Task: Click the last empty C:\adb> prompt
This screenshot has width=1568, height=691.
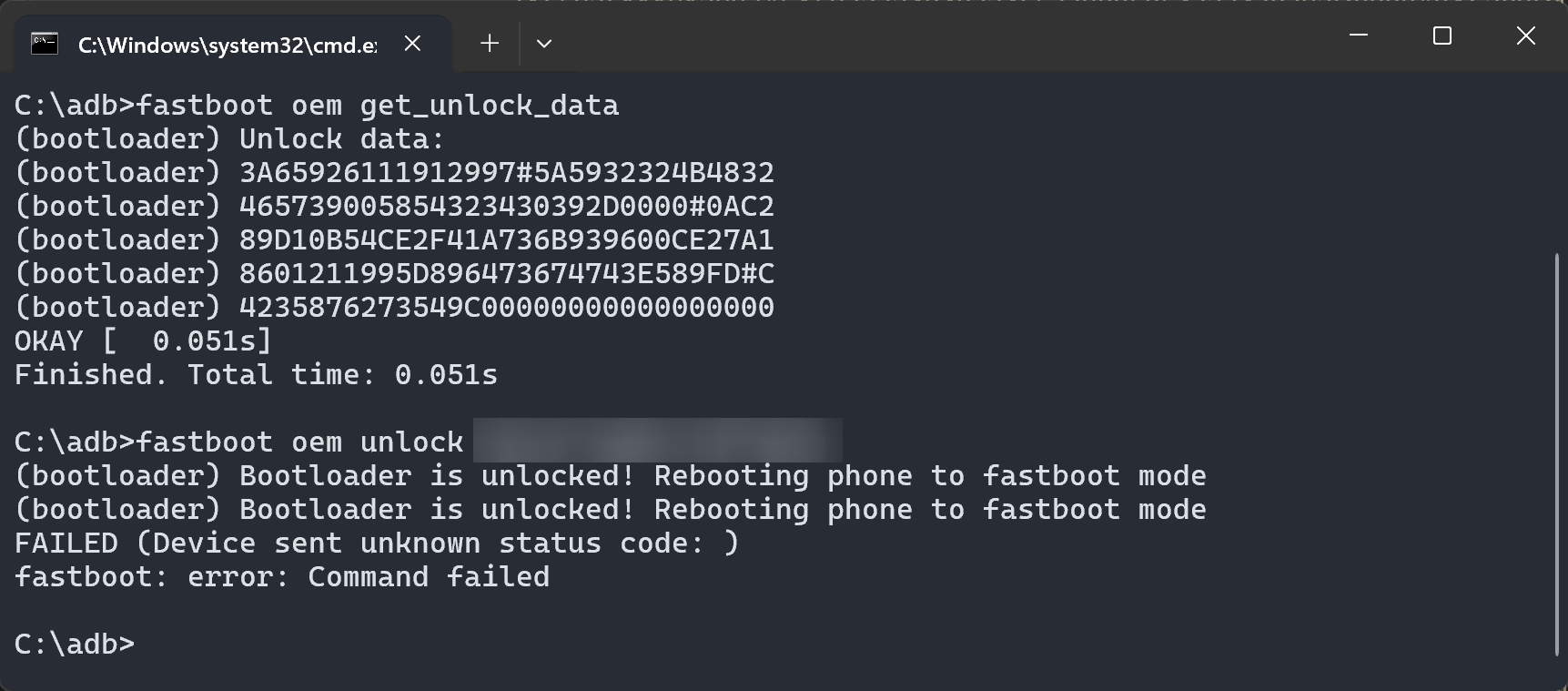Action: 75,644
